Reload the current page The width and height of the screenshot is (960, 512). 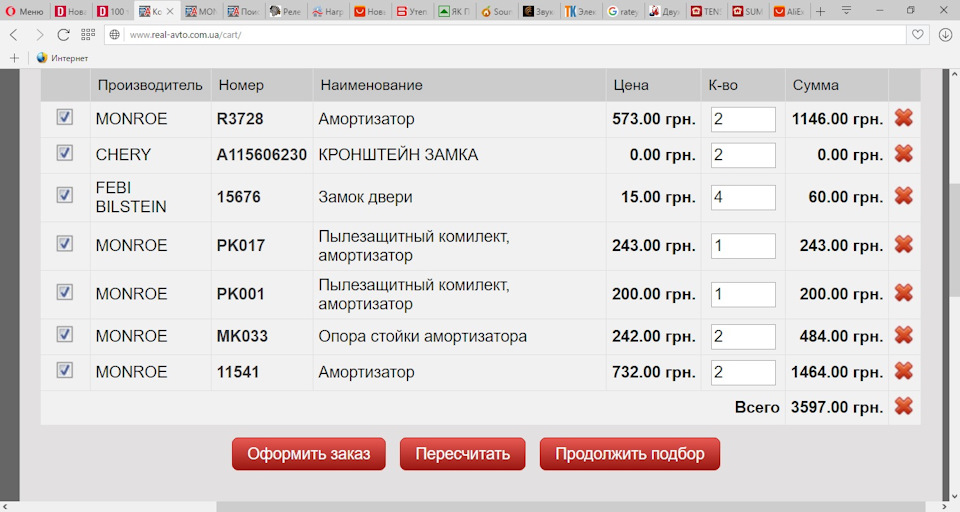[x=63, y=35]
